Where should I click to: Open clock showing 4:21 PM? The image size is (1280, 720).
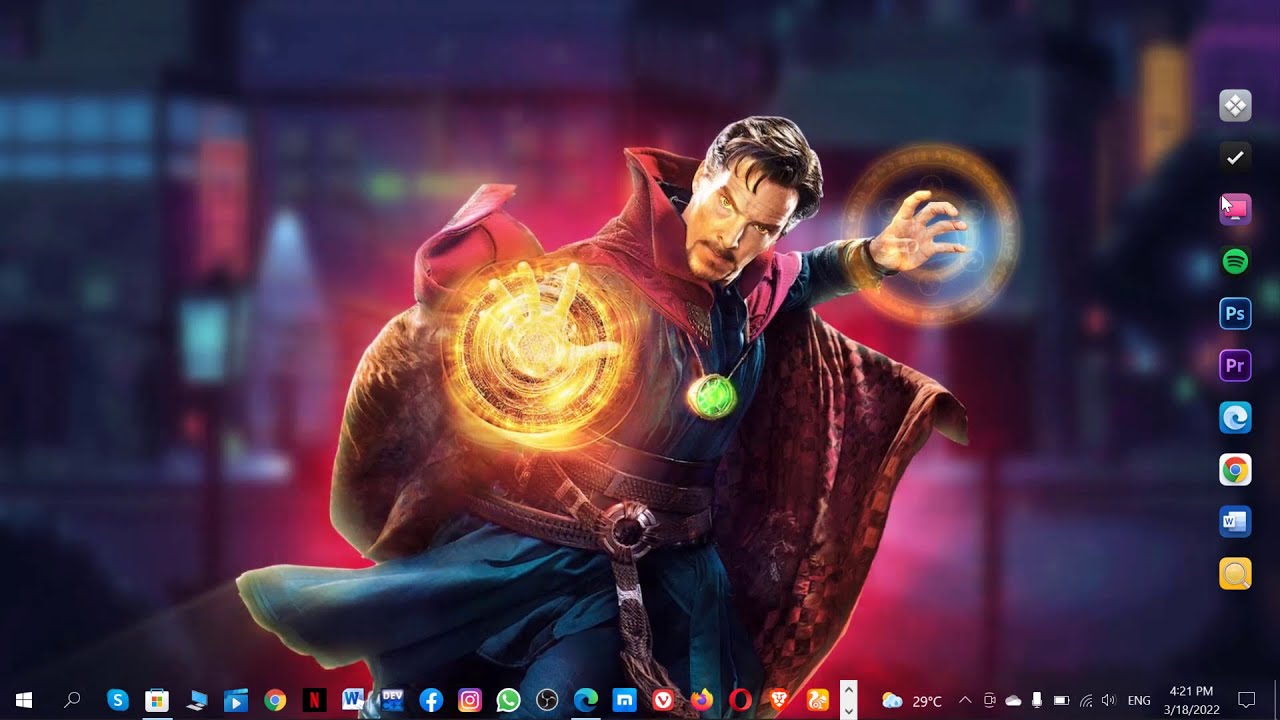[1191, 700]
